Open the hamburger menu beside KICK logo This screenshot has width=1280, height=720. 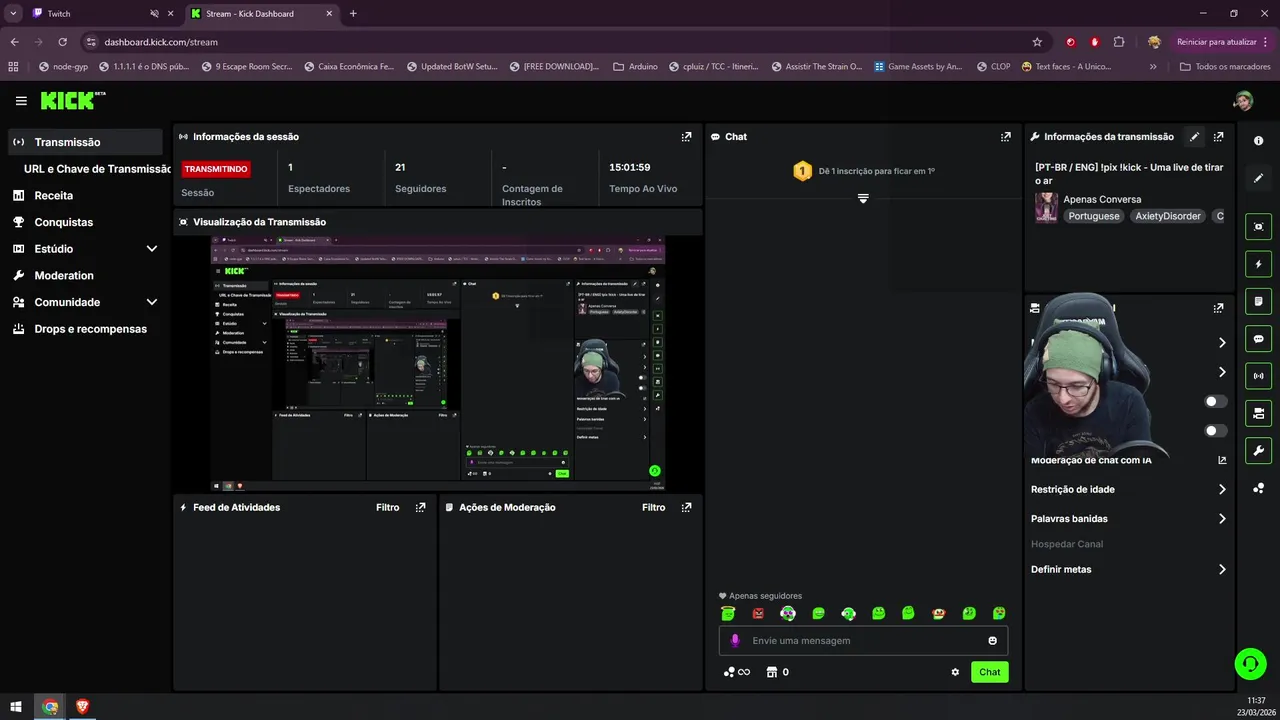(21, 101)
